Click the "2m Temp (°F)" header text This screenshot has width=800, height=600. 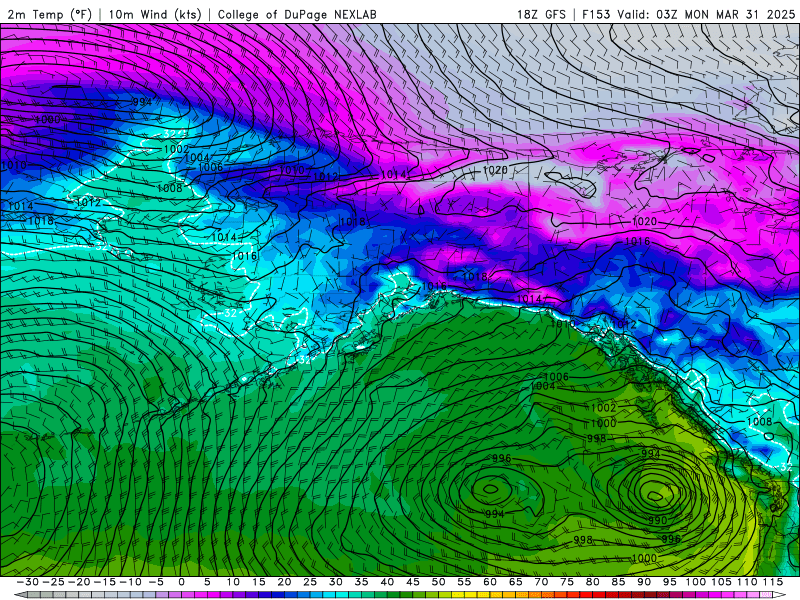[49, 14]
